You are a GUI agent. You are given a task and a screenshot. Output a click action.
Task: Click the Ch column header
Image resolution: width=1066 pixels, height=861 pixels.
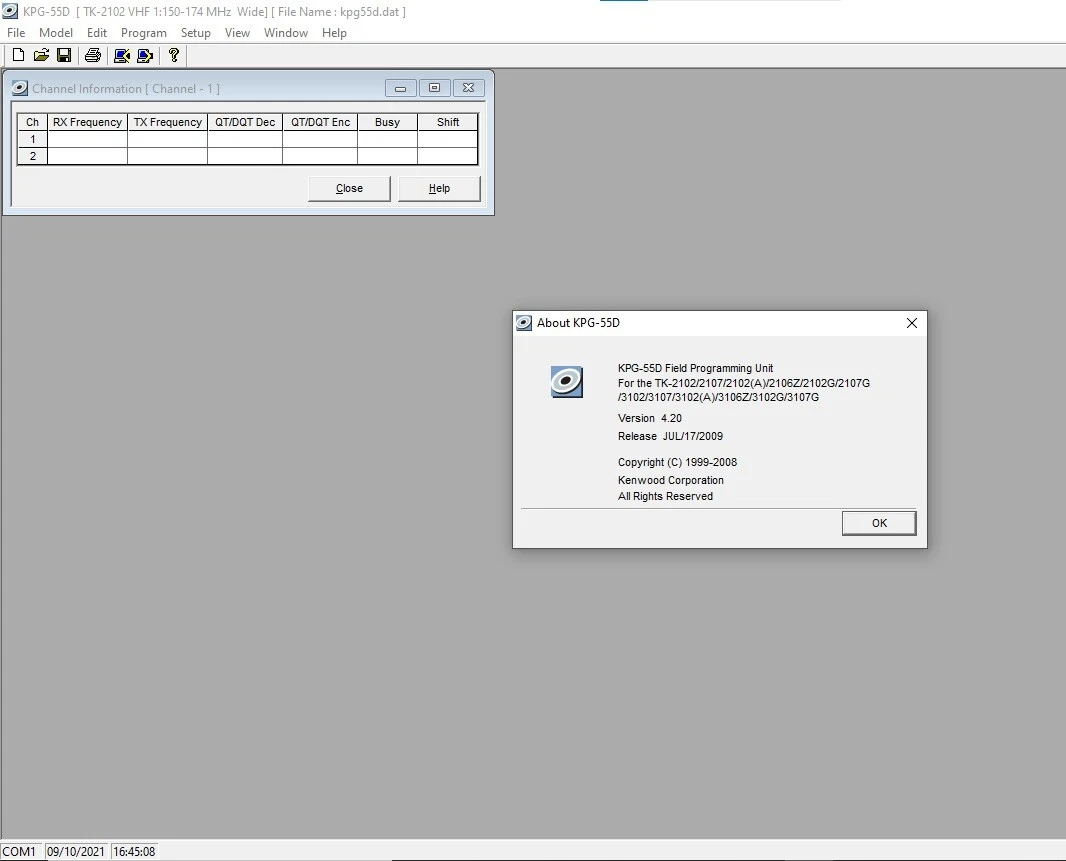point(33,122)
